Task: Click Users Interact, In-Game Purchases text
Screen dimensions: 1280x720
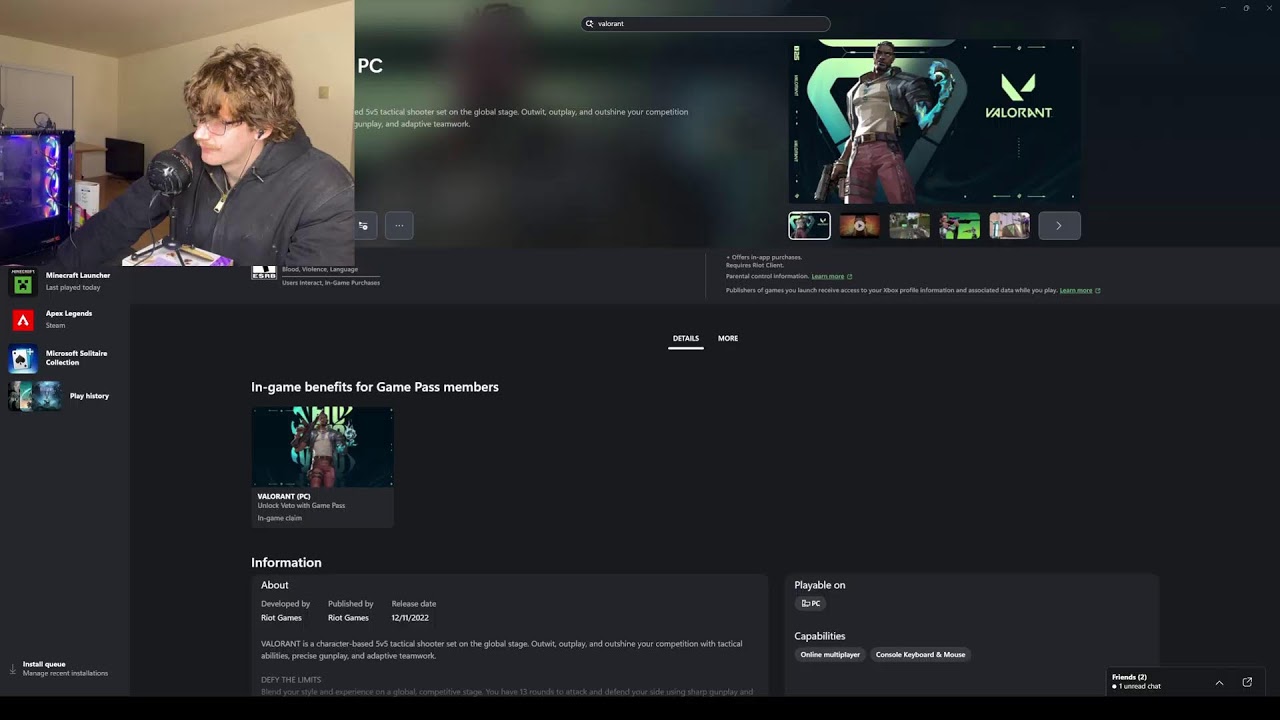Action: 331,283
